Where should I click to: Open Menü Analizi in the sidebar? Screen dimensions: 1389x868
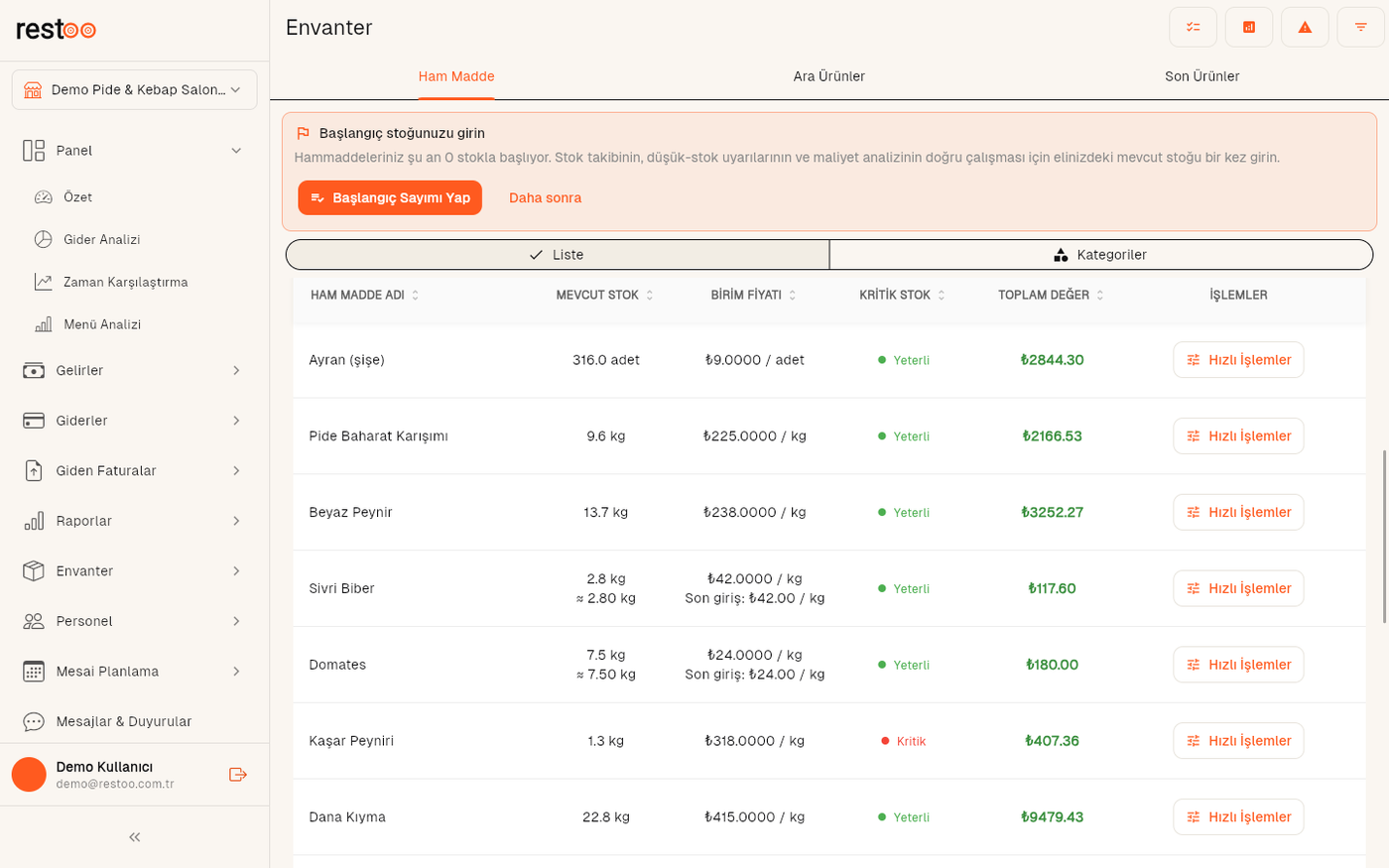click(102, 325)
